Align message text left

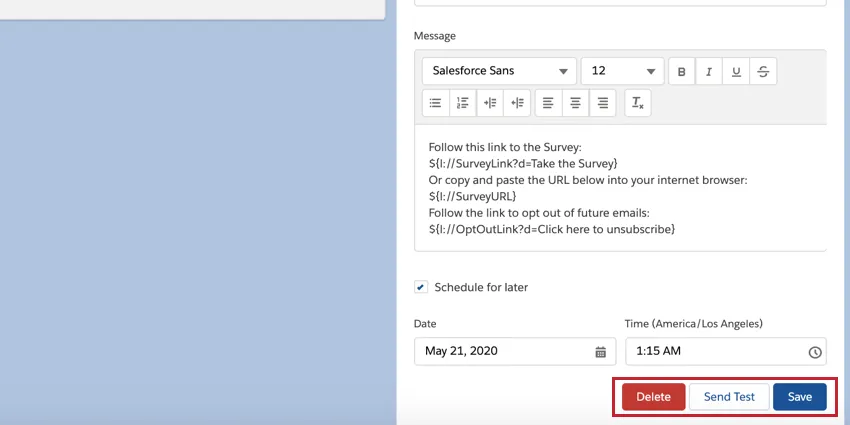(x=548, y=102)
